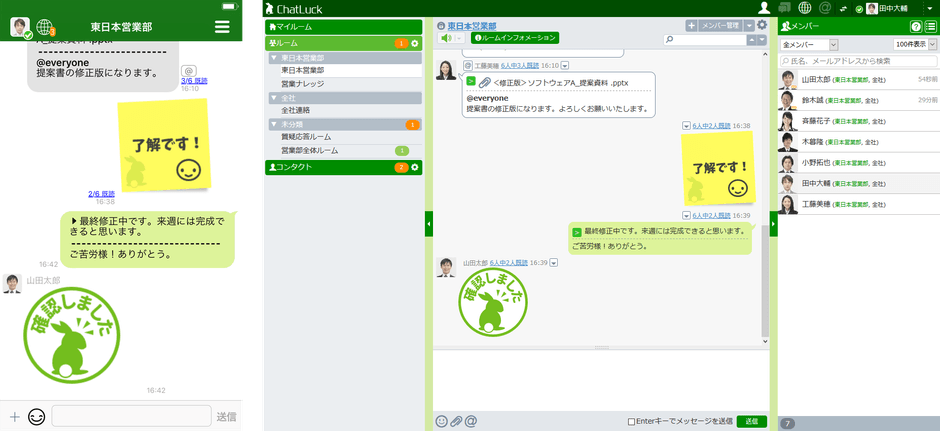Screen dimensions: 940x431
Task: Click the attach file paperclip below the input
Action: 456,421
